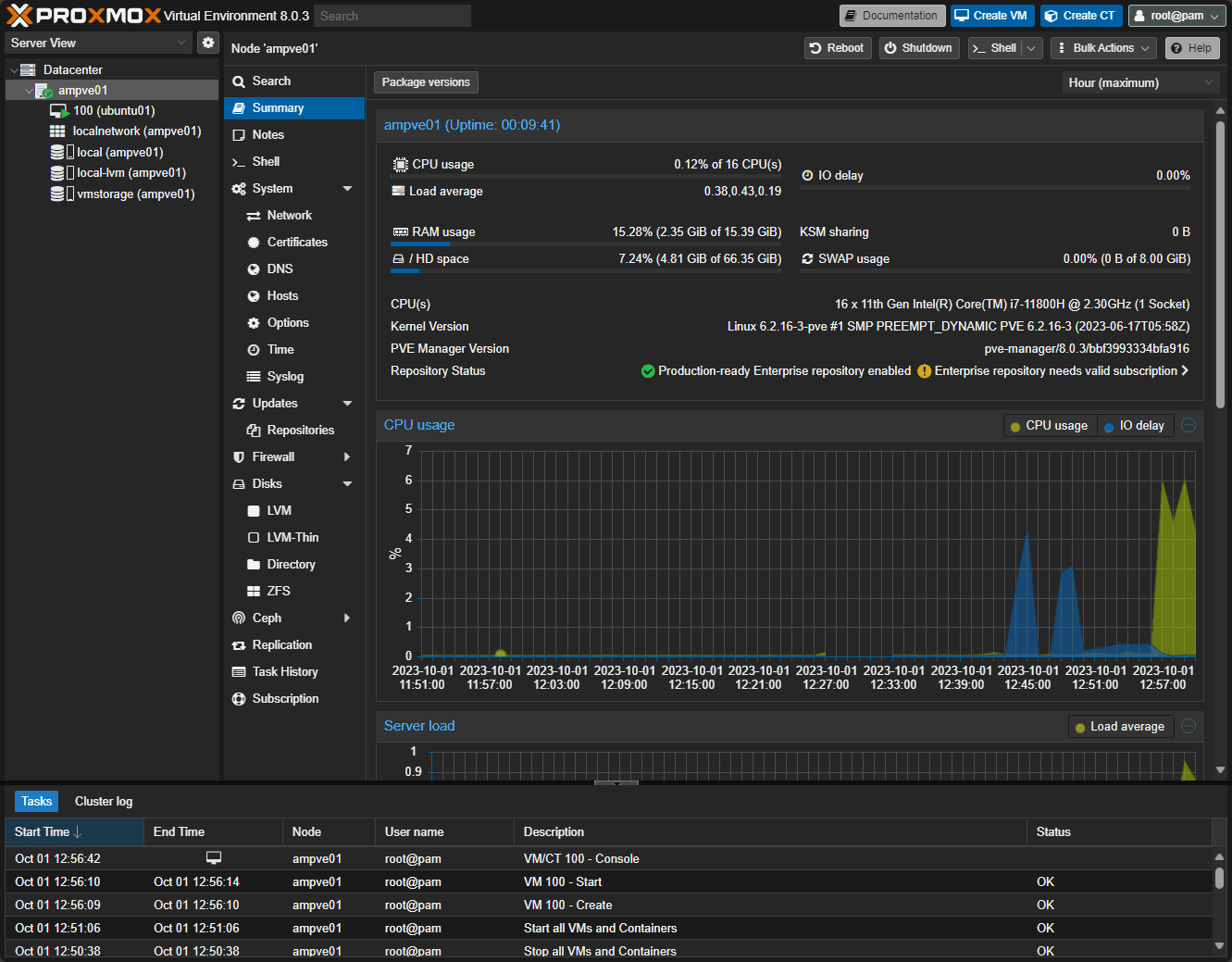The width and height of the screenshot is (1232, 962).
Task: Collapse the Datacenter tree node
Action: (14, 70)
